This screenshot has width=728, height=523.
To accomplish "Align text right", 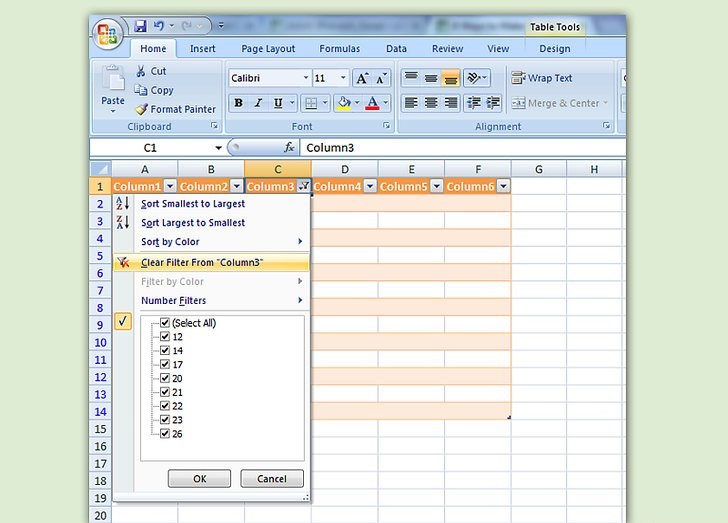I will (x=451, y=102).
